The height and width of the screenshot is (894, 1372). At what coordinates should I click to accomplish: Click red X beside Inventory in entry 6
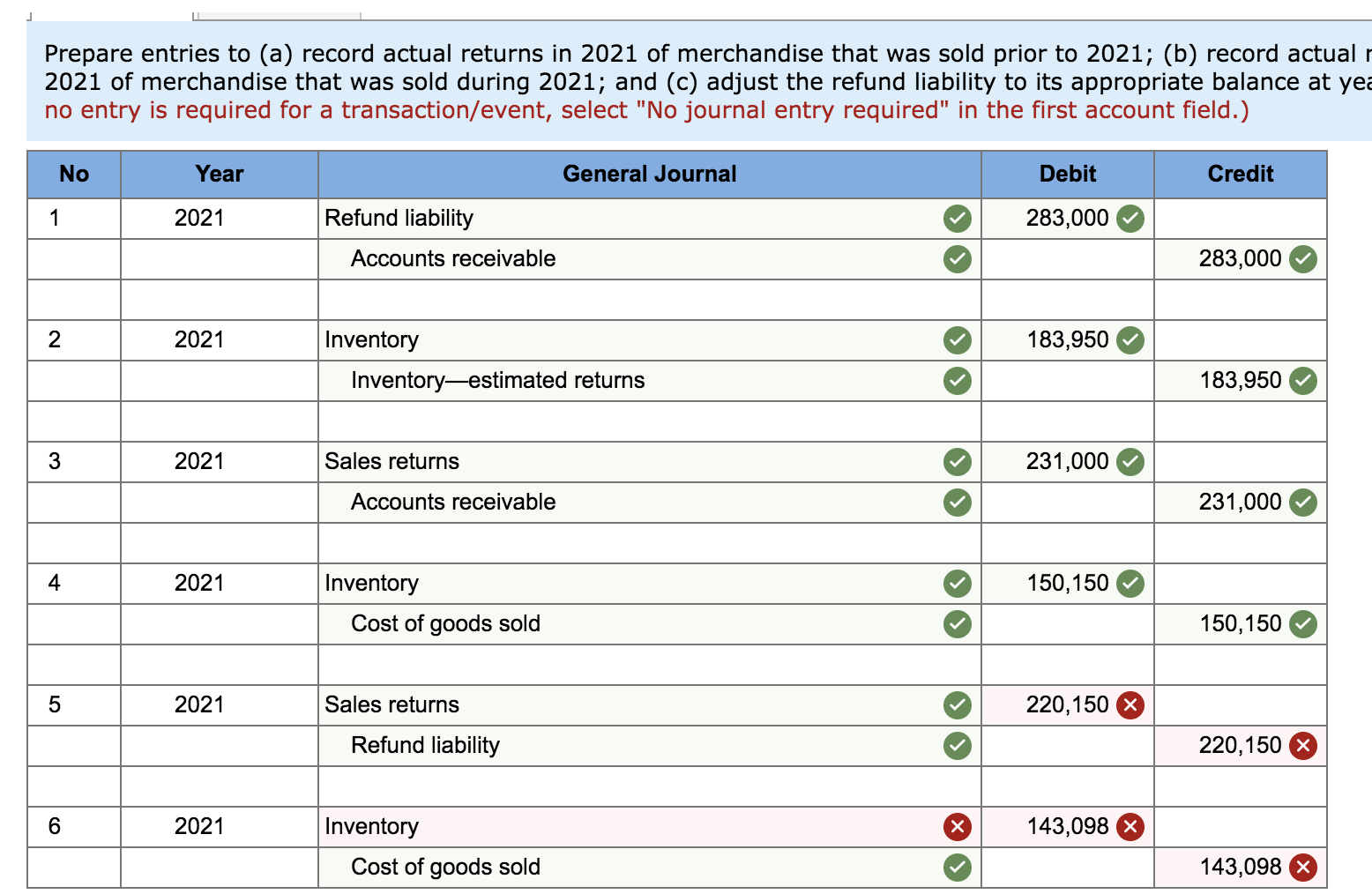957,826
